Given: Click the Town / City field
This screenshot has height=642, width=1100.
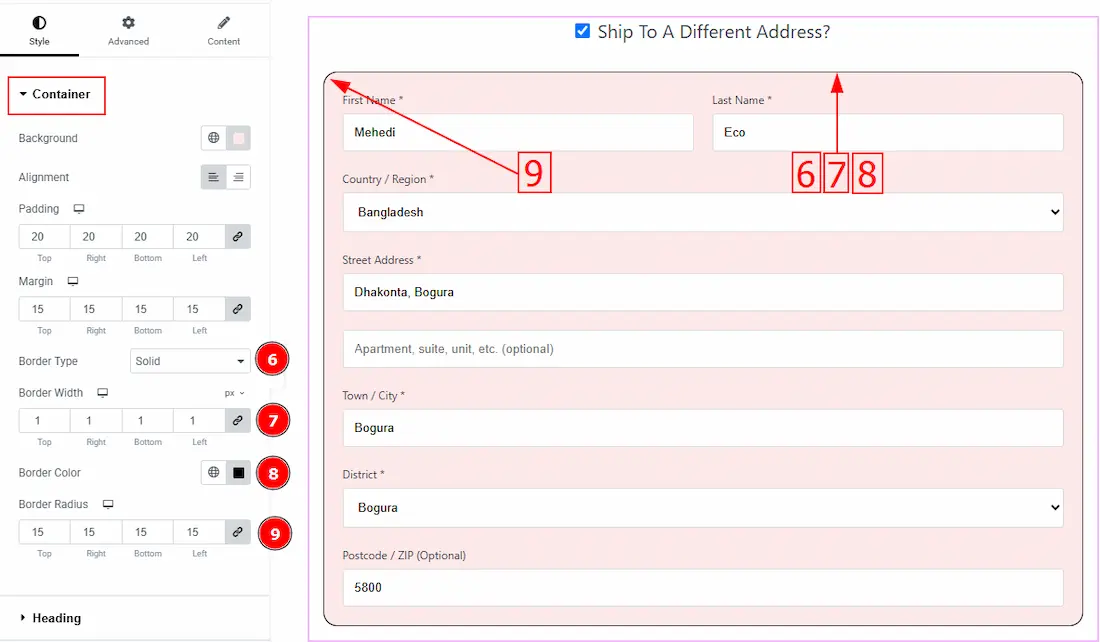Looking at the screenshot, I should coord(703,428).
